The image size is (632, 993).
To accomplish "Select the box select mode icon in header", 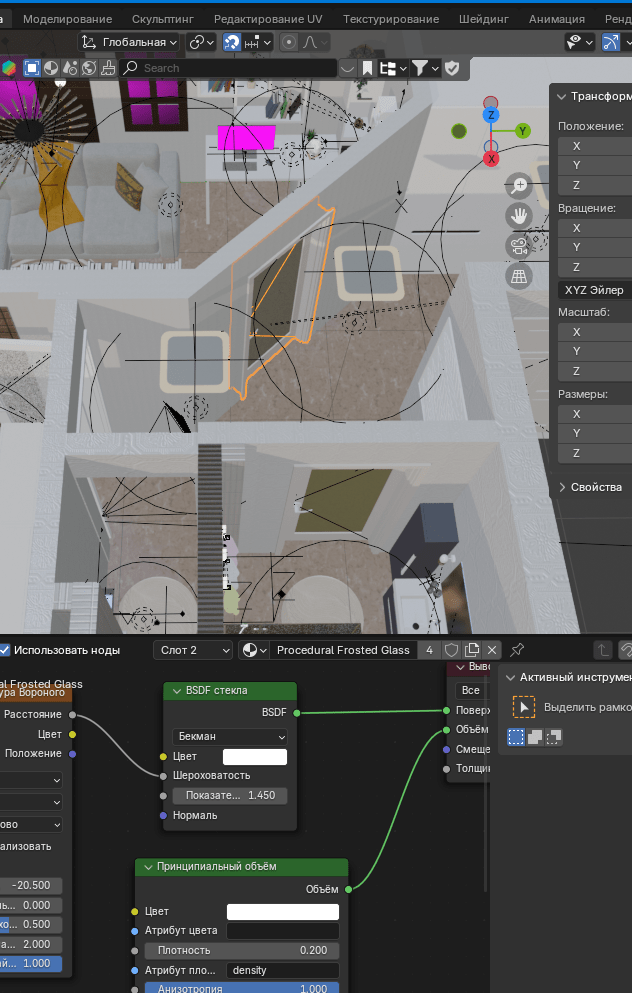I will click(x=32, y=68).
